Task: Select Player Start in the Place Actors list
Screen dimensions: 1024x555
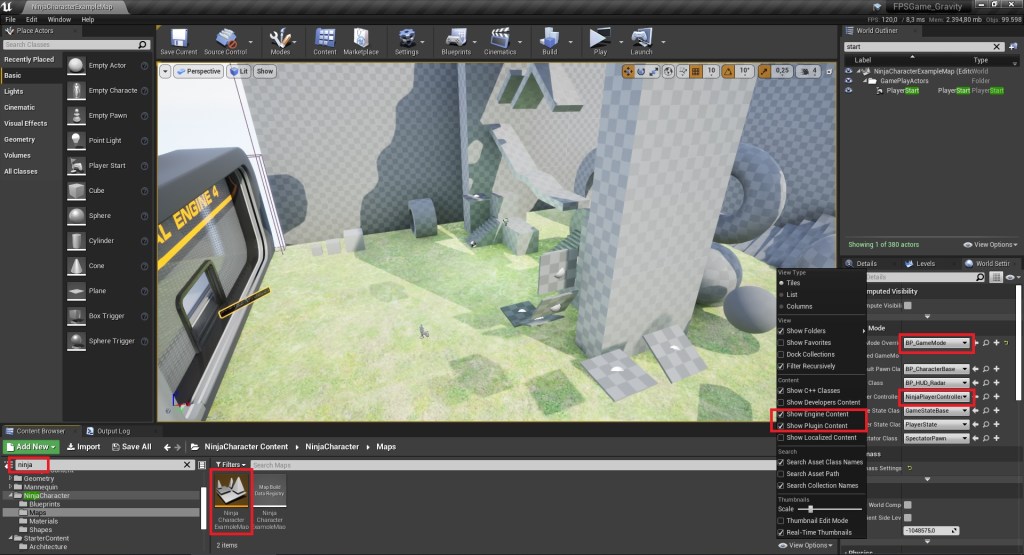Action: (107, 165)
